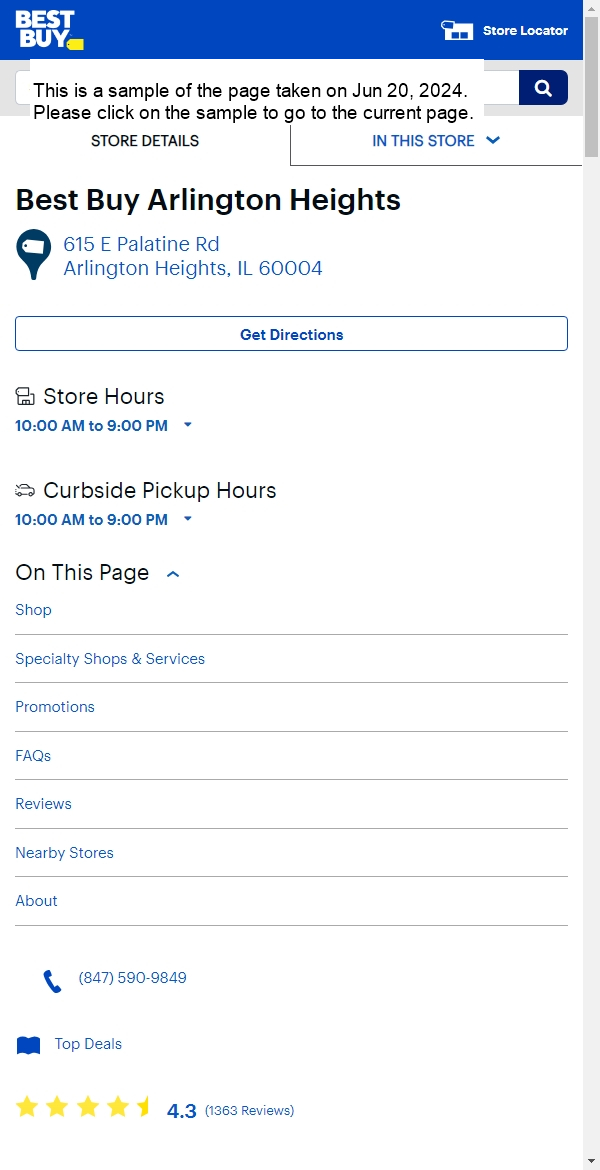This screenshot has height=1170, width=600.
Task: Click the Curbside Pickup car icon
Action: click(x=25, y=490)
